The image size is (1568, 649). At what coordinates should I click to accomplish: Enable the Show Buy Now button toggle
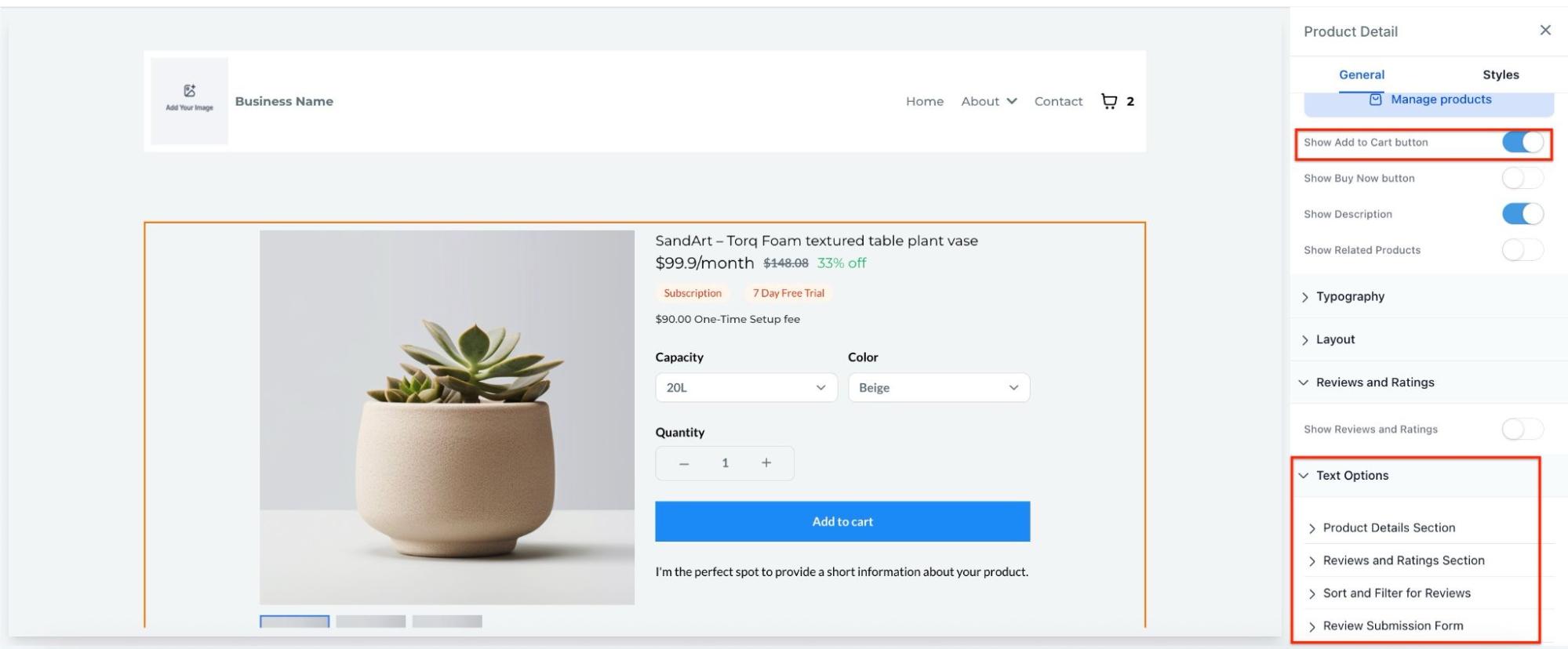point(1523,179)
